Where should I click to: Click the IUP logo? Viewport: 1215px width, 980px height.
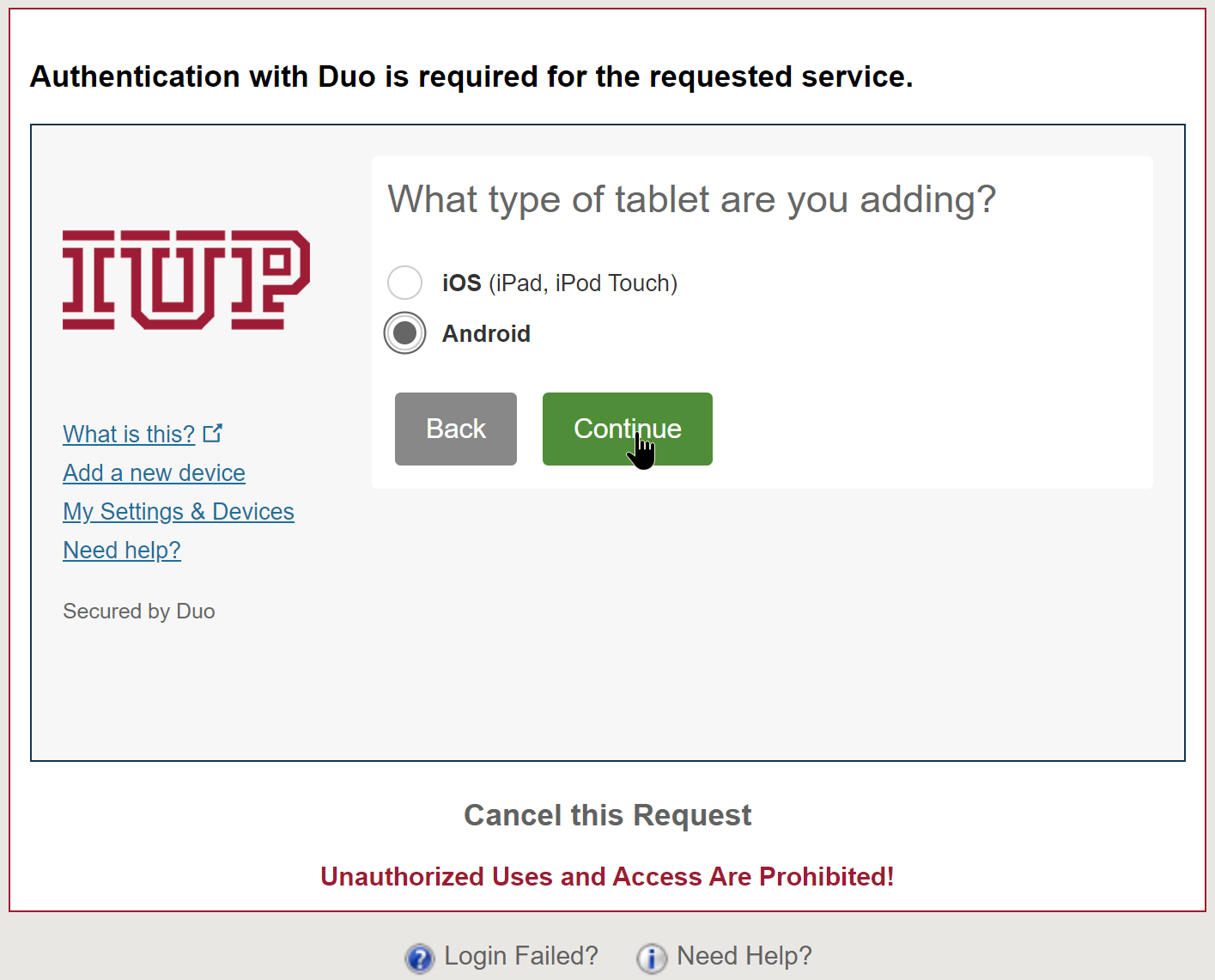coord(186,279)
